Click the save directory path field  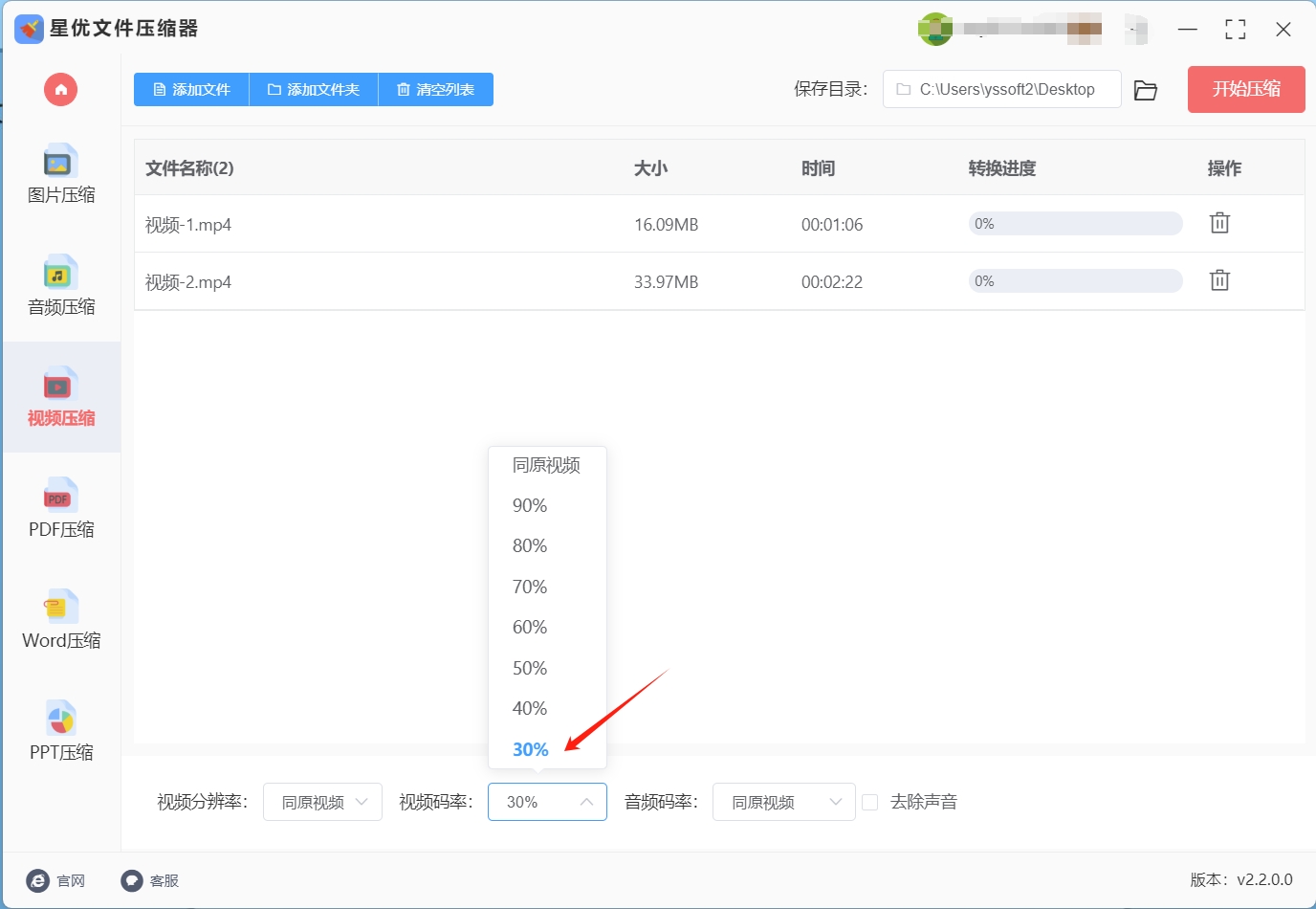(1001, 89)
